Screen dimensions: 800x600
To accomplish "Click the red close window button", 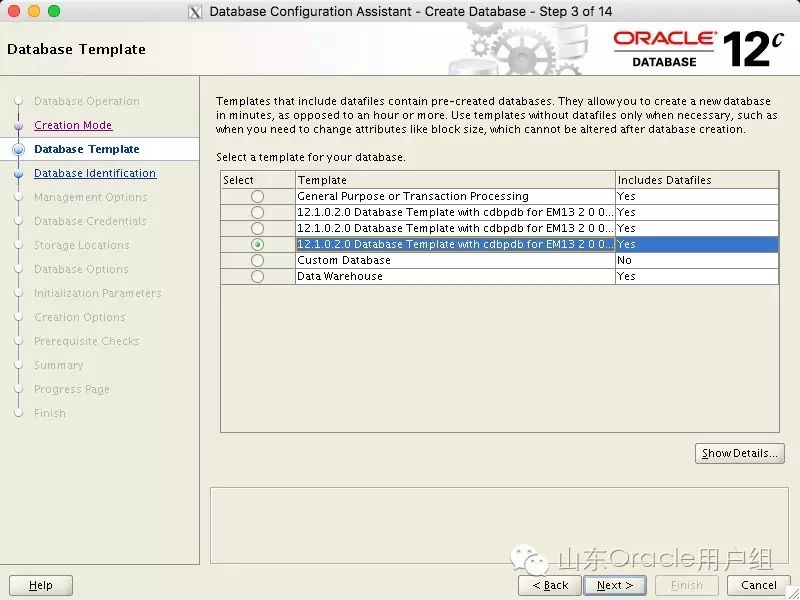I will tap(14, 11).
